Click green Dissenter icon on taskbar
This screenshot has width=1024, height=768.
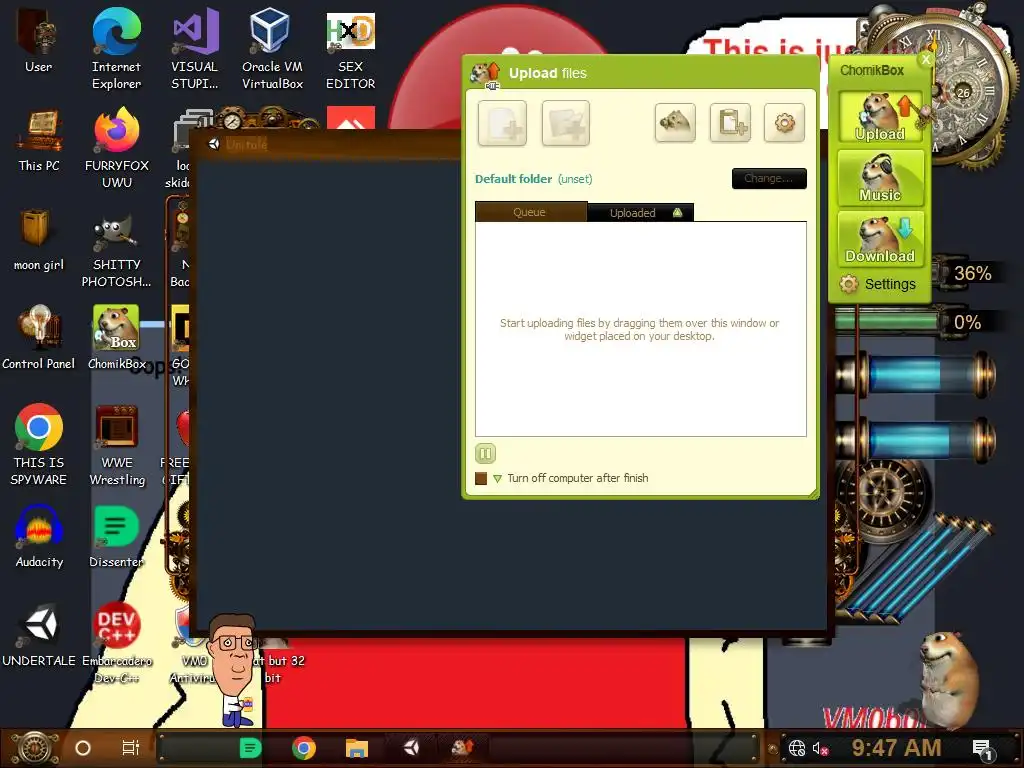tap(250, 748)
